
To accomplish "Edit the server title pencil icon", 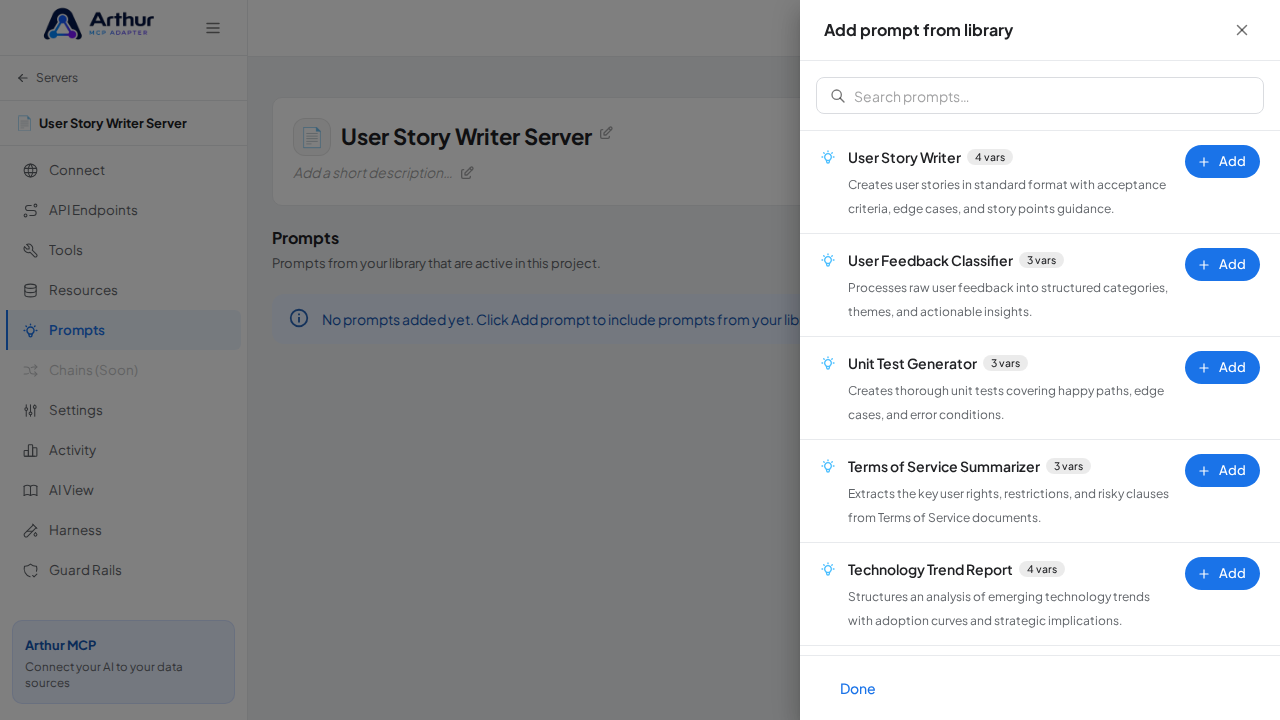I will coord(606,133).
